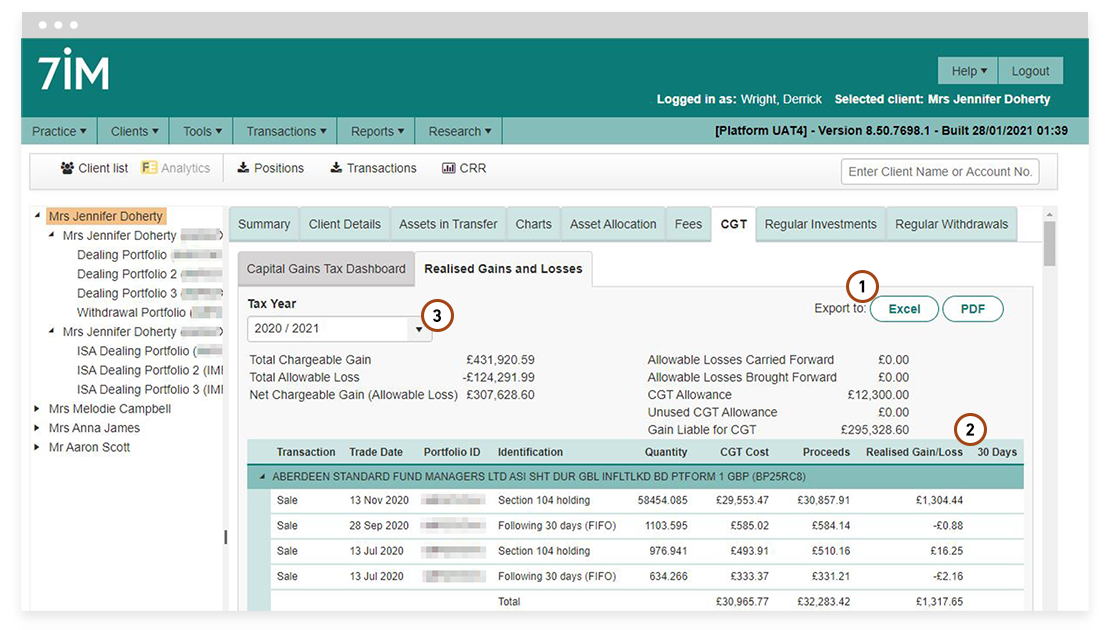
Task: Click the splitter handle beside the client tree
Action: click(x=226, y=537)
